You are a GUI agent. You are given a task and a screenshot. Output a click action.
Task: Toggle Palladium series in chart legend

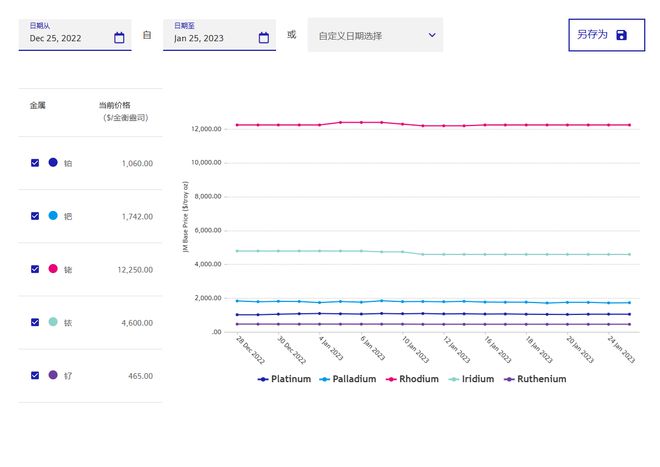pyautogui.click(x=348, y=379)
